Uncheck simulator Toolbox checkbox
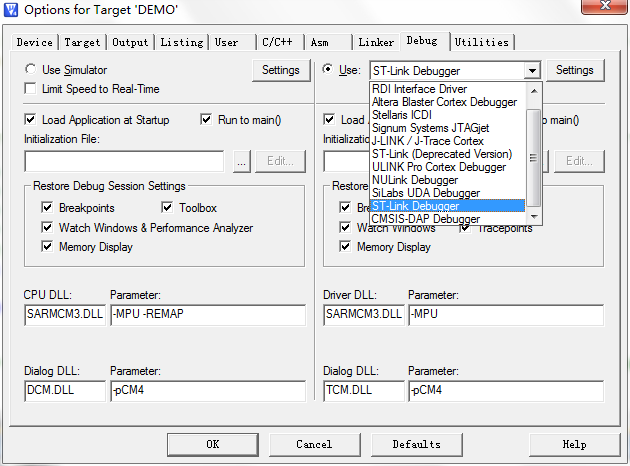 (167, 207)
